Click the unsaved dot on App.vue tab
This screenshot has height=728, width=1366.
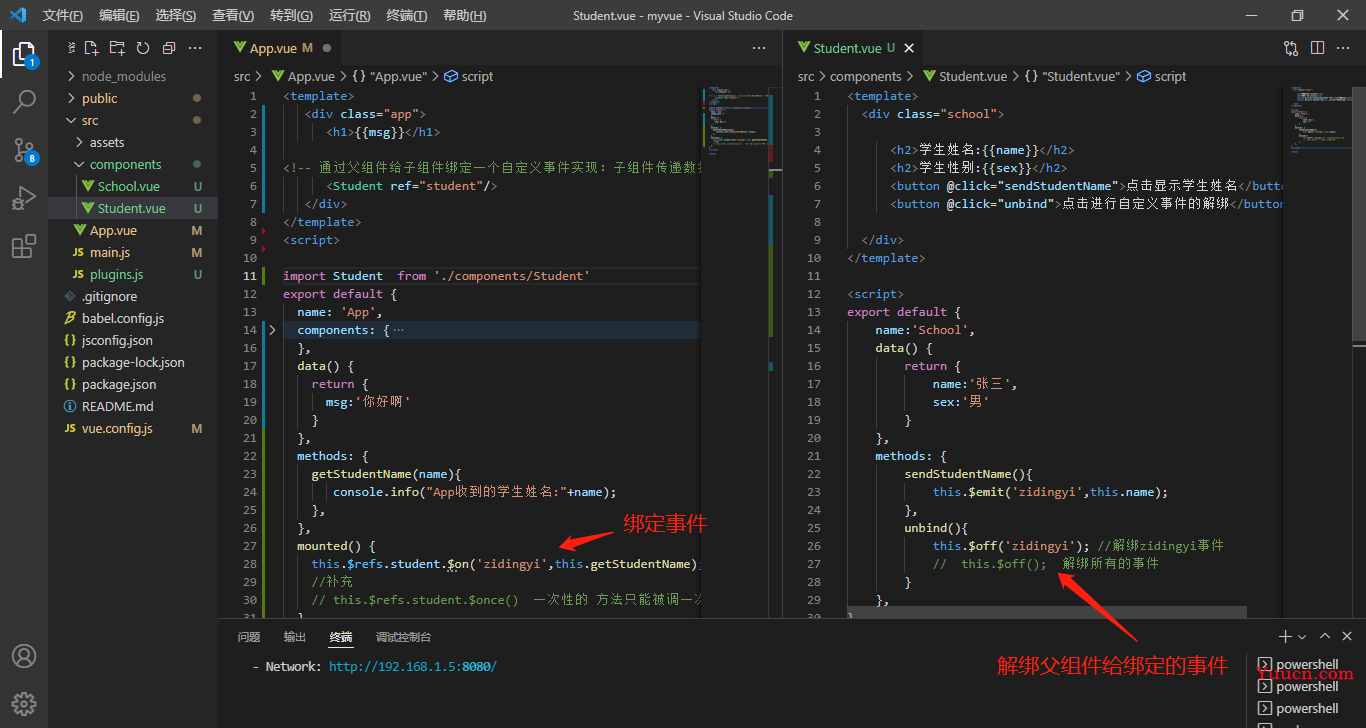(x=327, y=48)
